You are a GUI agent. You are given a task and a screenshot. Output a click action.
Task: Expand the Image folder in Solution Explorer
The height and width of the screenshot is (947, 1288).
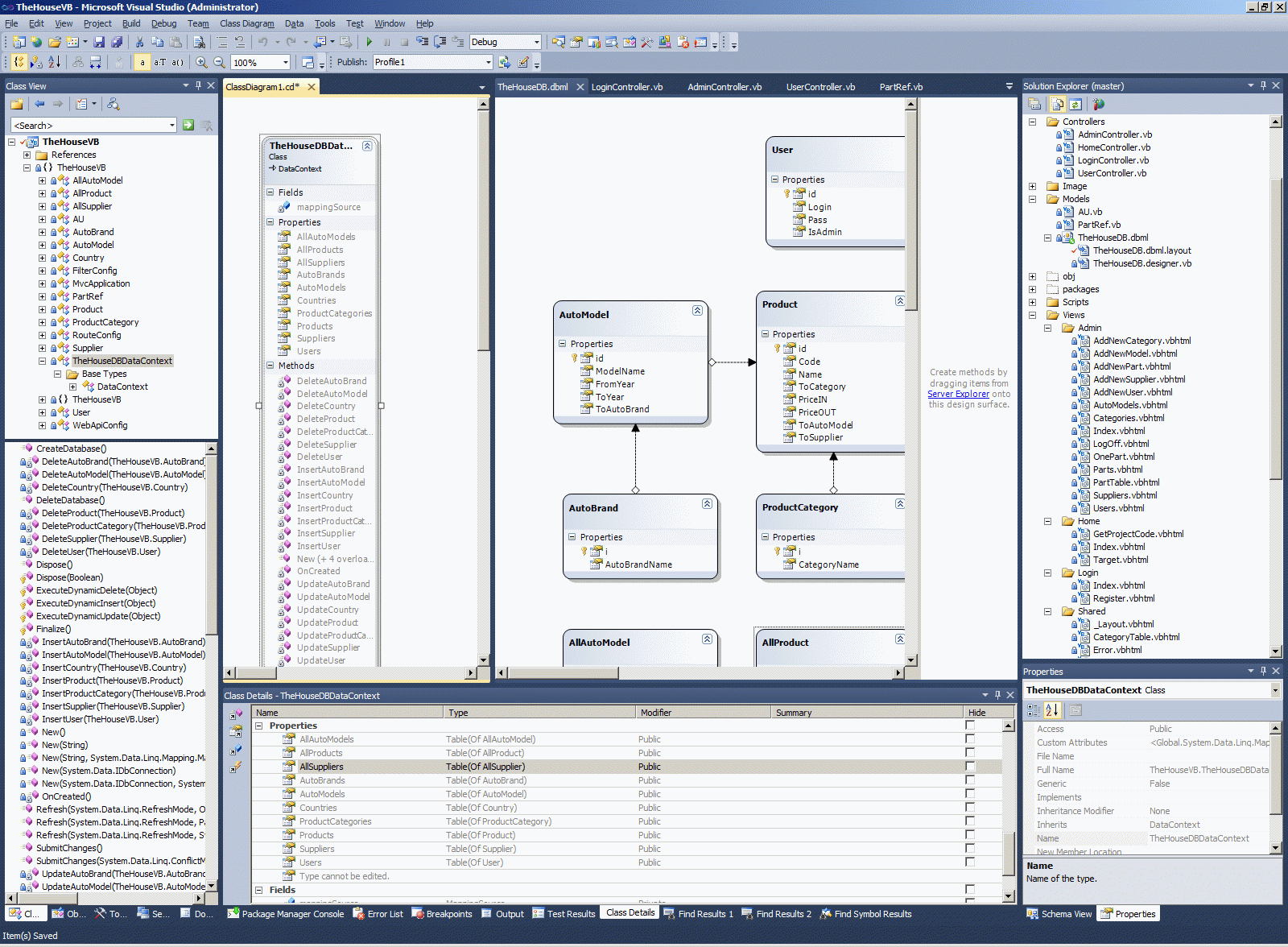click(x=1032, y=186)
